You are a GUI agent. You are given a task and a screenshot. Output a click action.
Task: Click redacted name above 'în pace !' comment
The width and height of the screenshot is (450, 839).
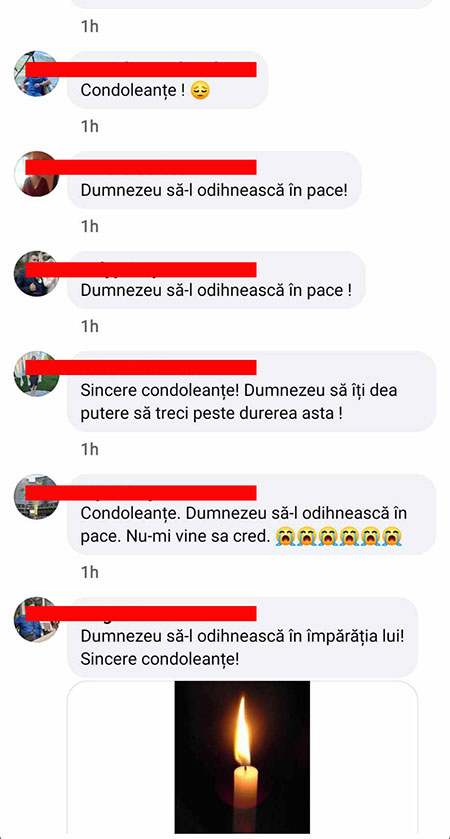(x=141, y=270)
